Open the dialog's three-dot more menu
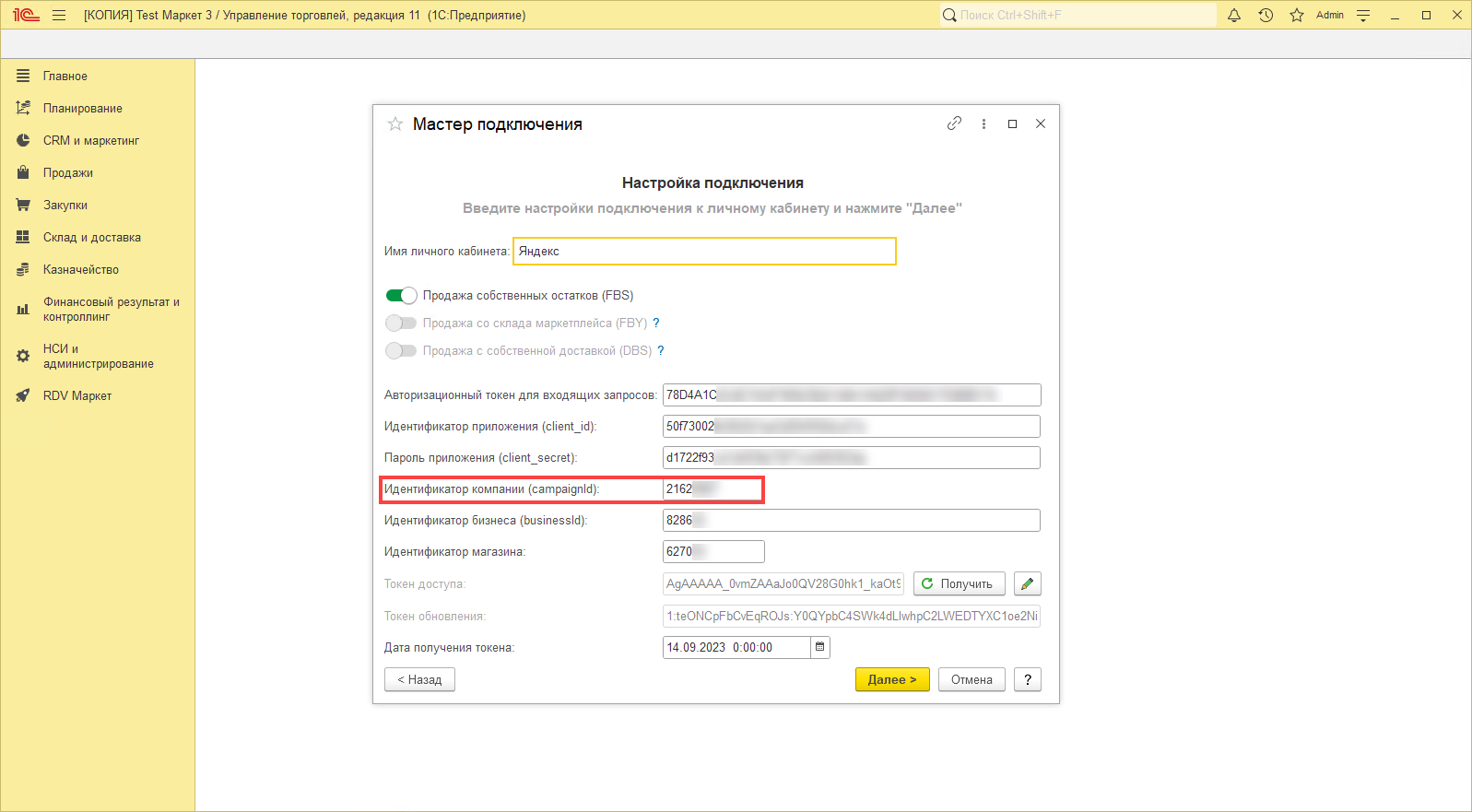 [x=983, y=124]
